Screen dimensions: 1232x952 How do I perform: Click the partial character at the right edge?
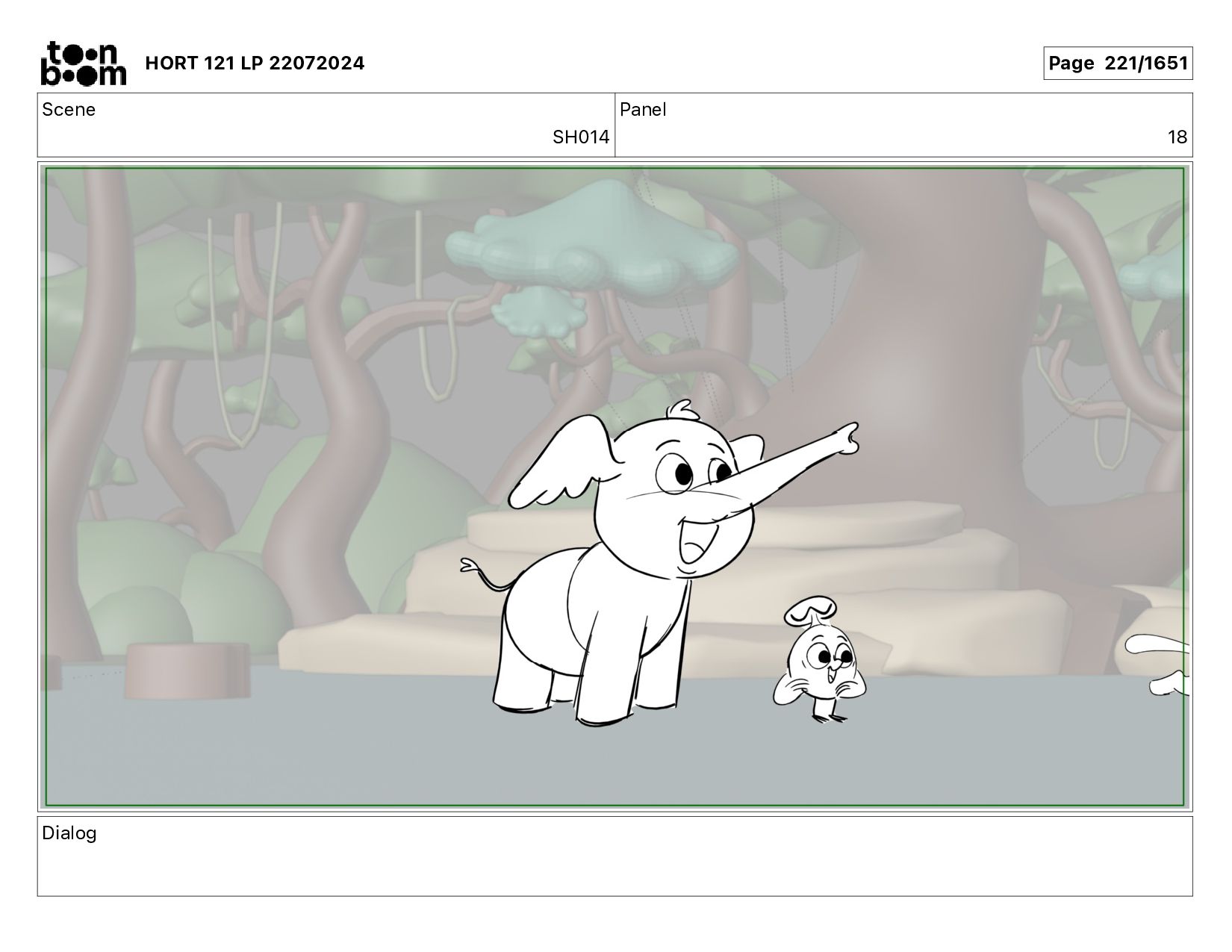pos(1169,665)
